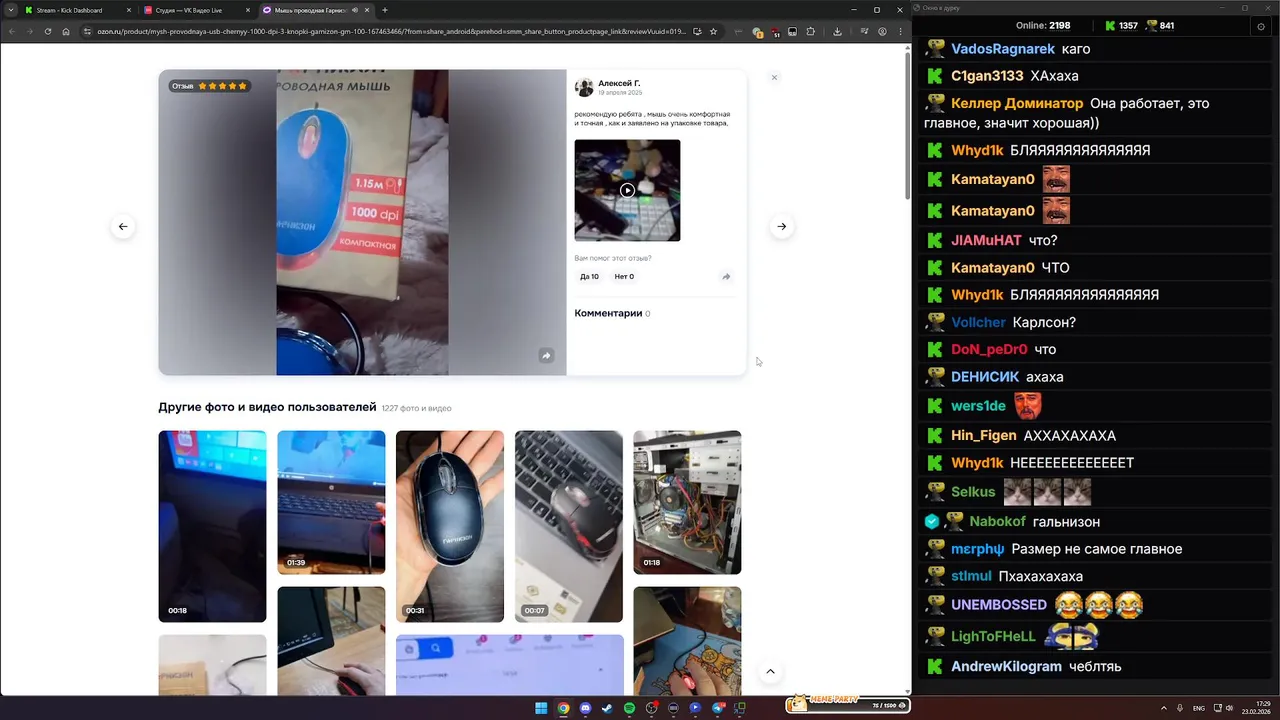Open reviewer Алексей Г. profile name
This screenshot has height=720, width=1280.
[619, 83]
